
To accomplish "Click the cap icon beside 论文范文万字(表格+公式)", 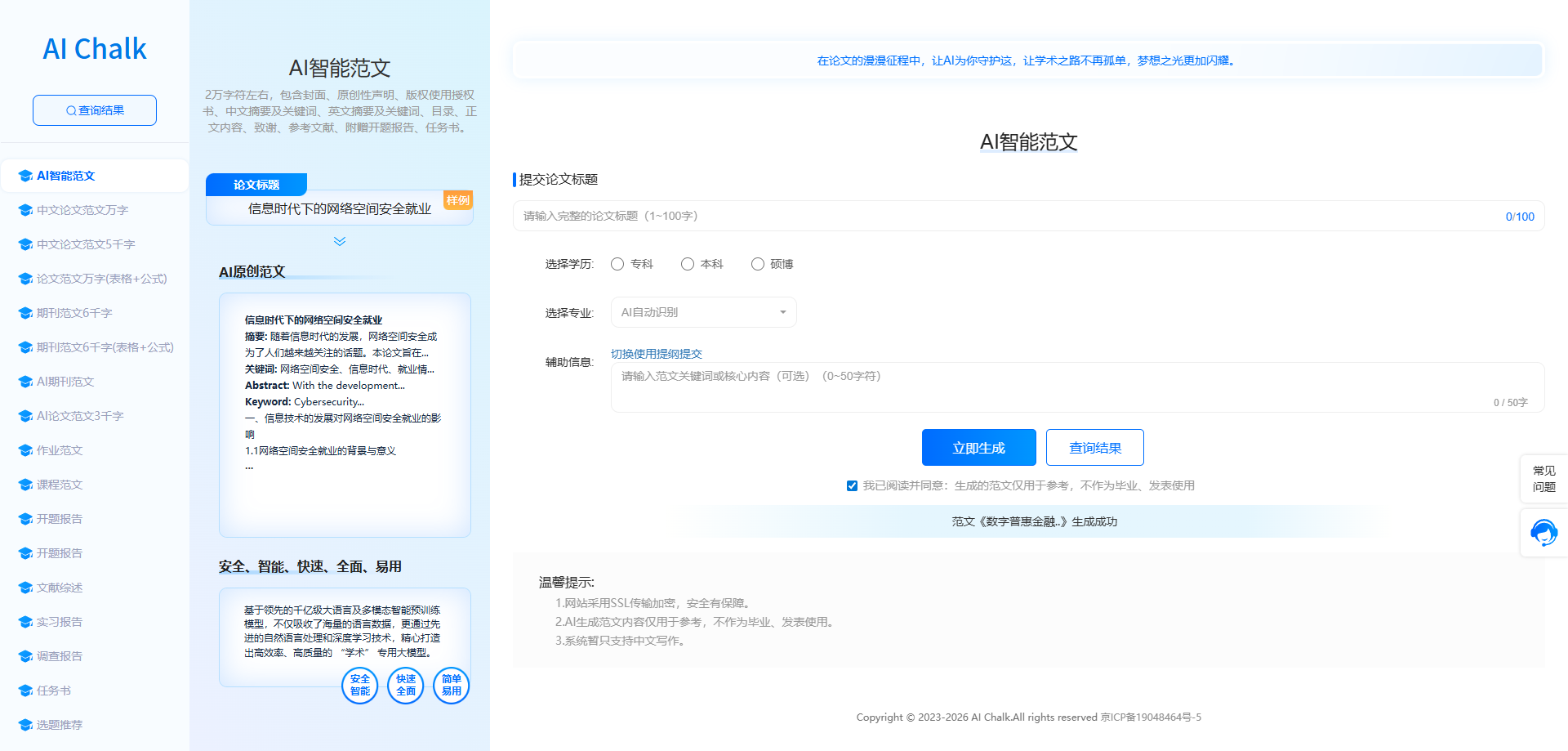I will pyautogui.click(x=25, y=279).
